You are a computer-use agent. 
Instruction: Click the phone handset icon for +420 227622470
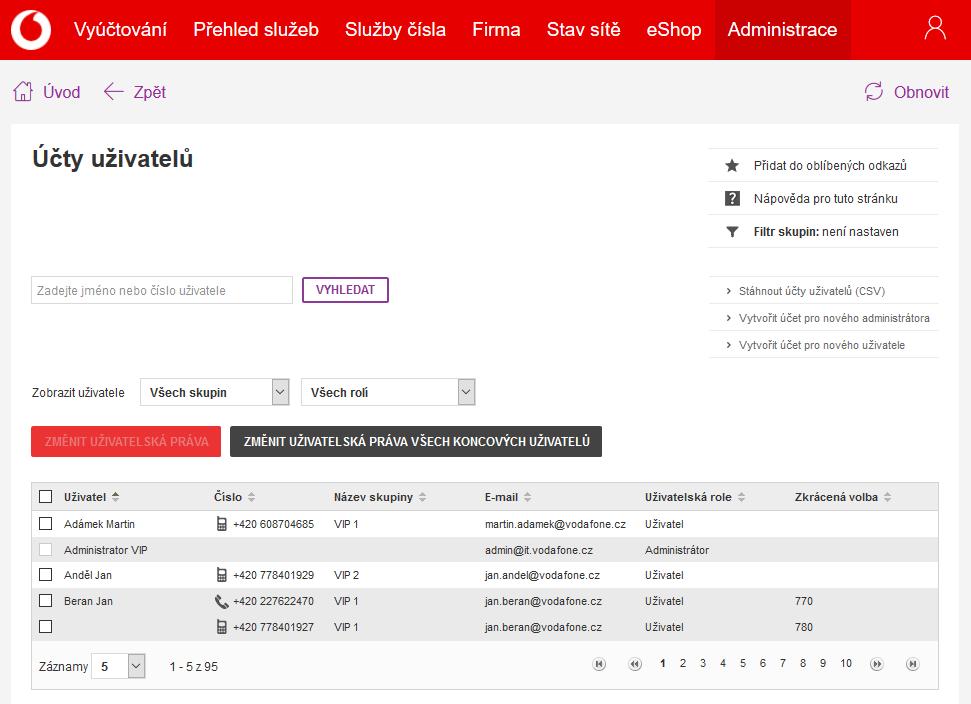point(222,601)
